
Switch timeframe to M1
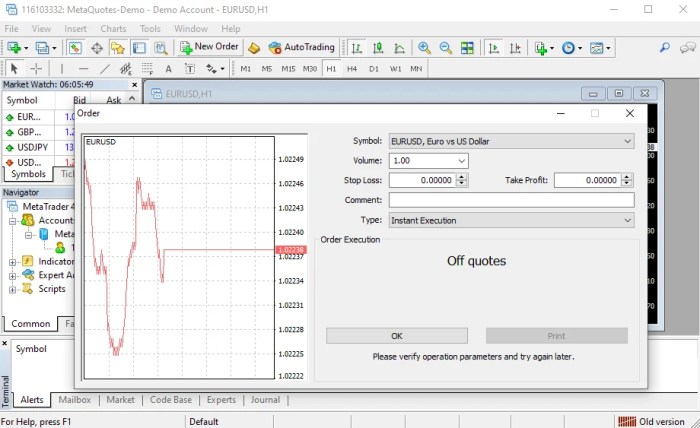pos(246,69)
